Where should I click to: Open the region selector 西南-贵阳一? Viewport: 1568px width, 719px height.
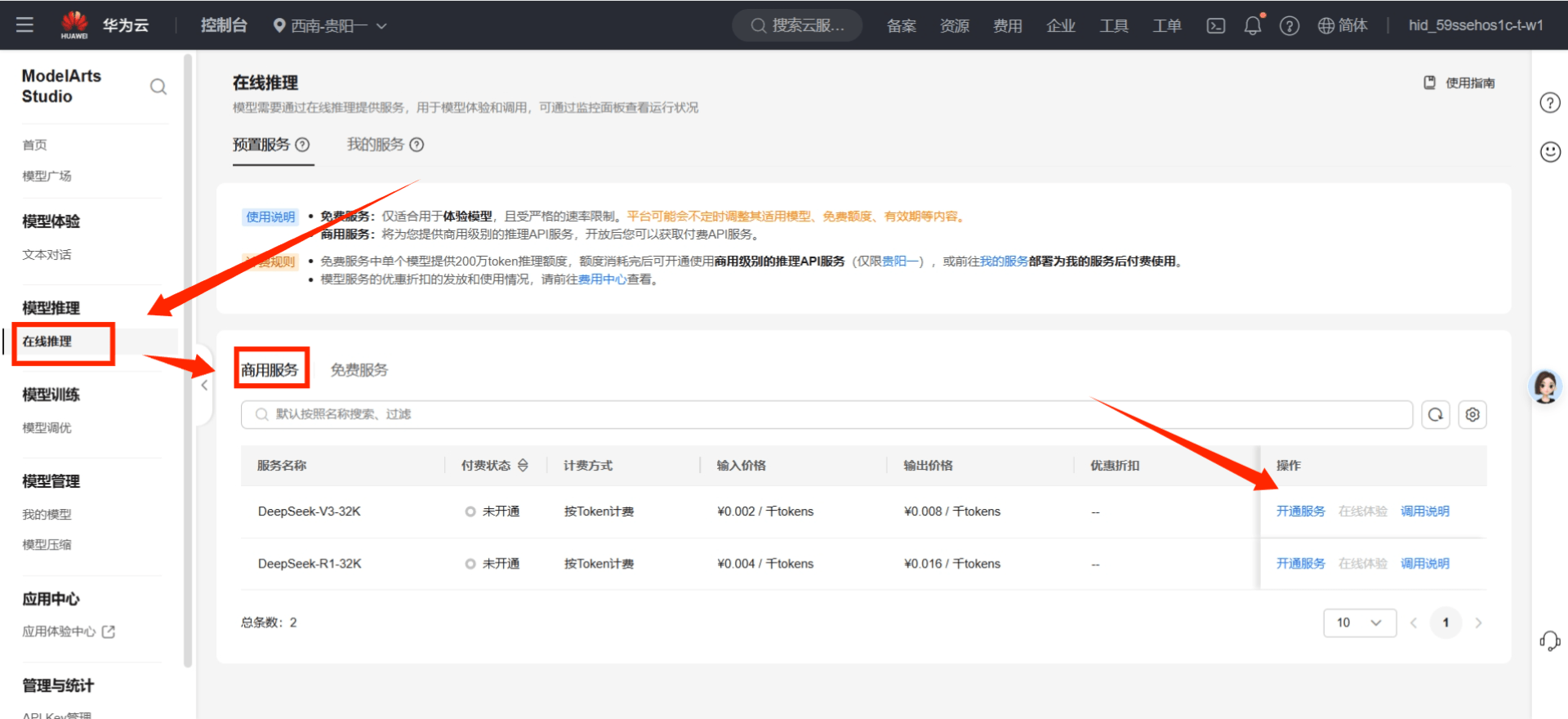click(330, 25)
